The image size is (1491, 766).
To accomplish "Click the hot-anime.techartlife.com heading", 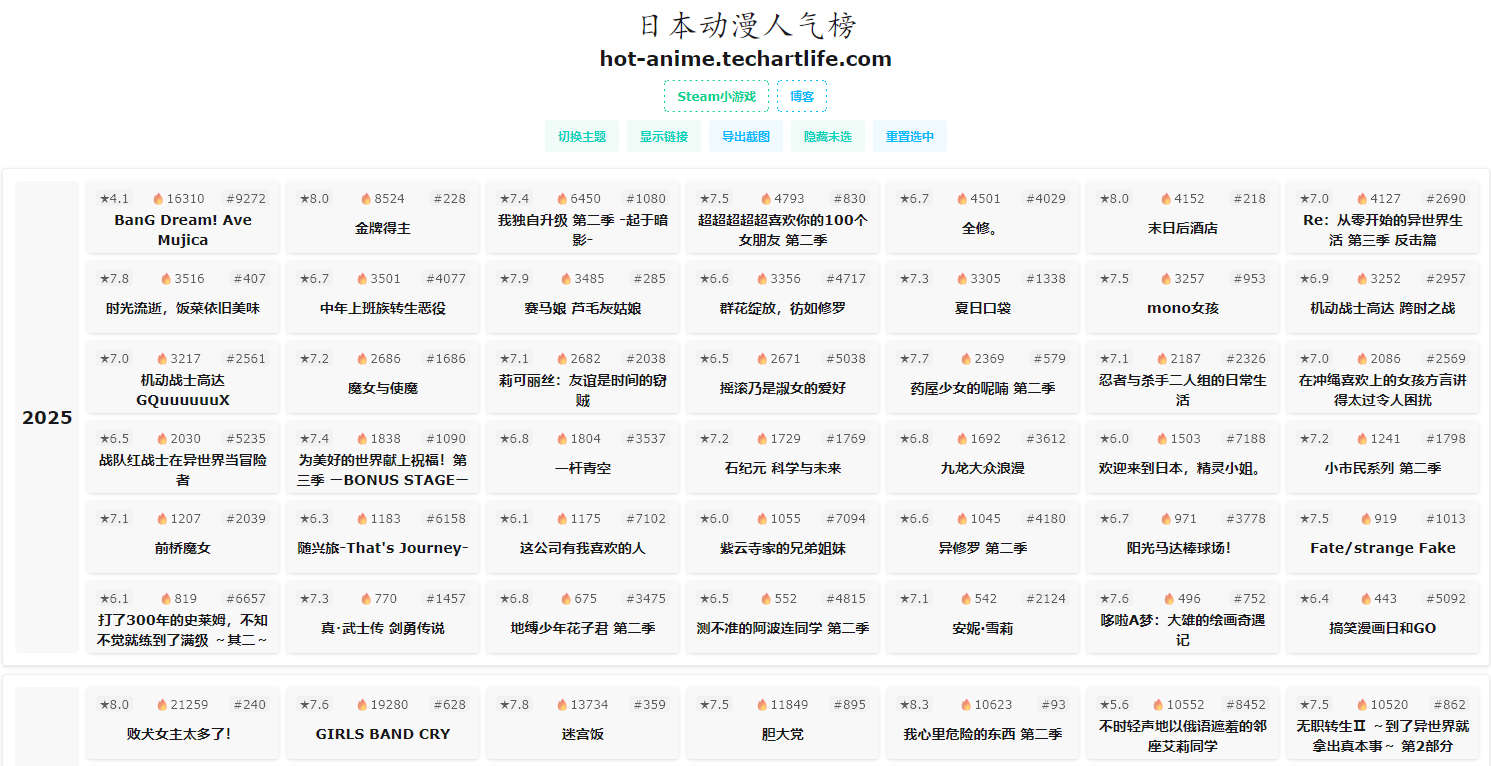I will coord(746,59).
